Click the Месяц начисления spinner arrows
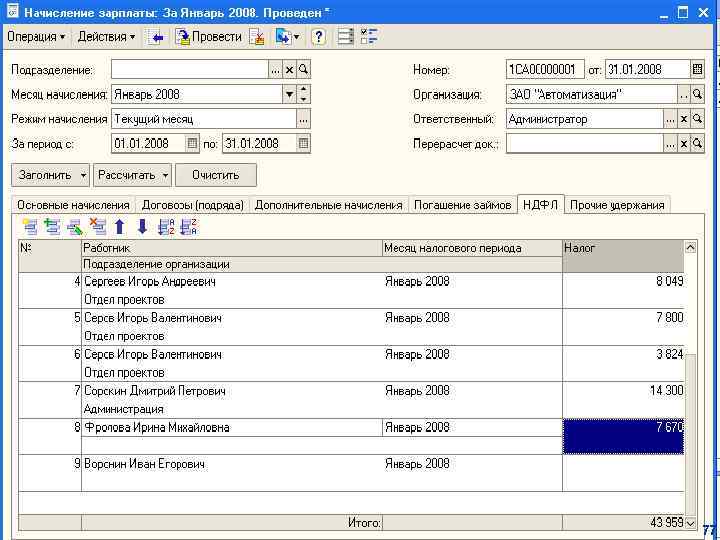720x540 pixels. click(304, 95)
